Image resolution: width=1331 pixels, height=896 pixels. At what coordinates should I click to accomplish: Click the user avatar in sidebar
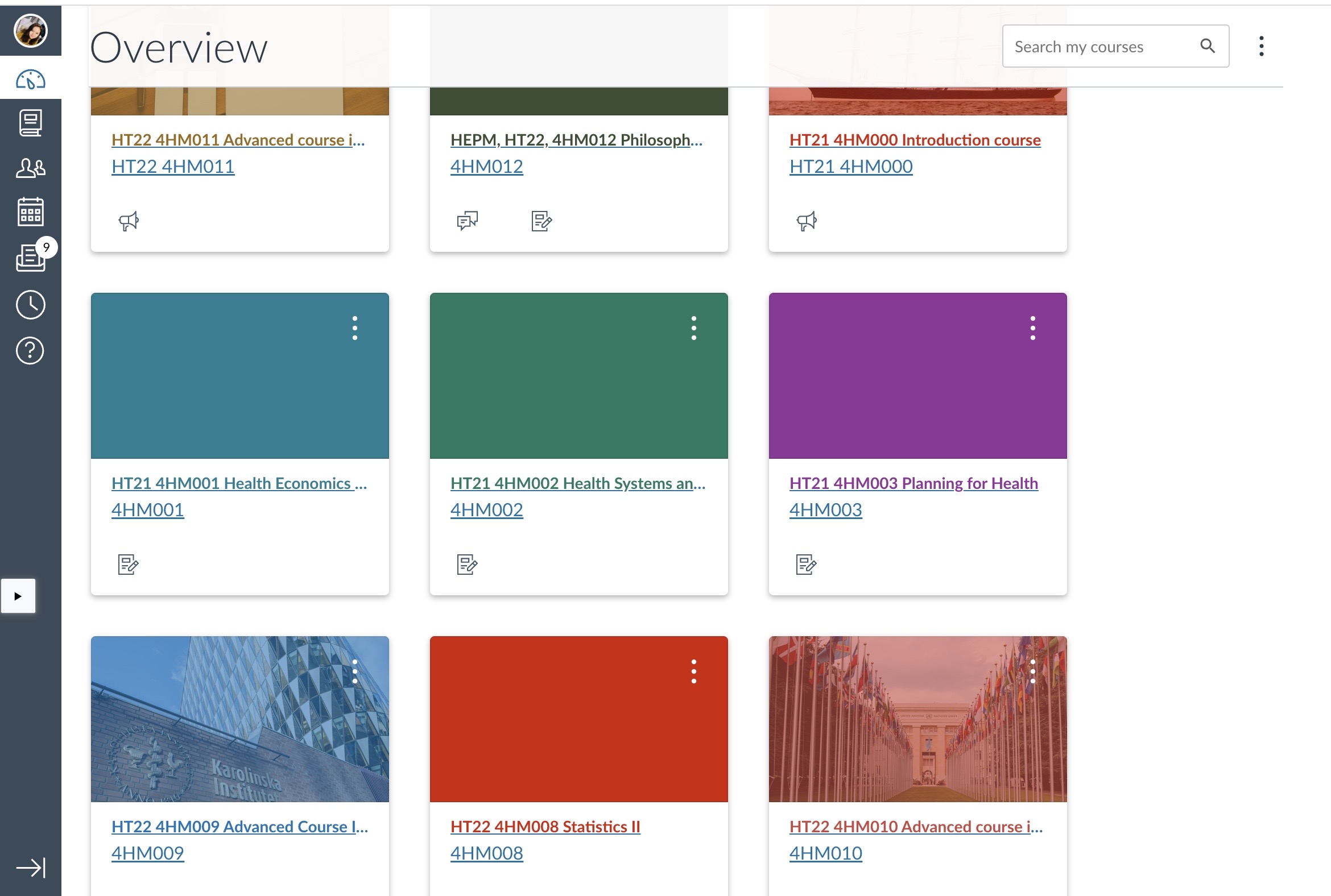pyautogui.click(x=30, y=30)
